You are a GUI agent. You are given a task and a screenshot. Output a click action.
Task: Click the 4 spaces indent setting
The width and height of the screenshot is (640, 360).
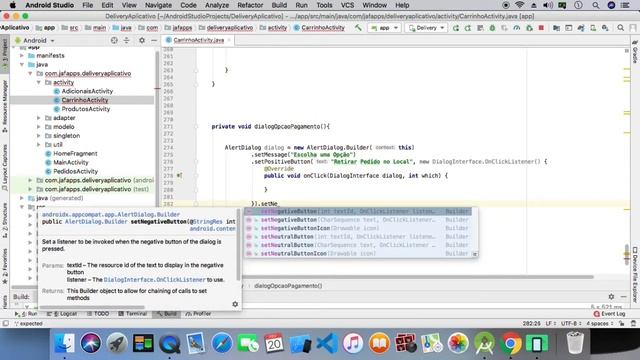(600, 323)
